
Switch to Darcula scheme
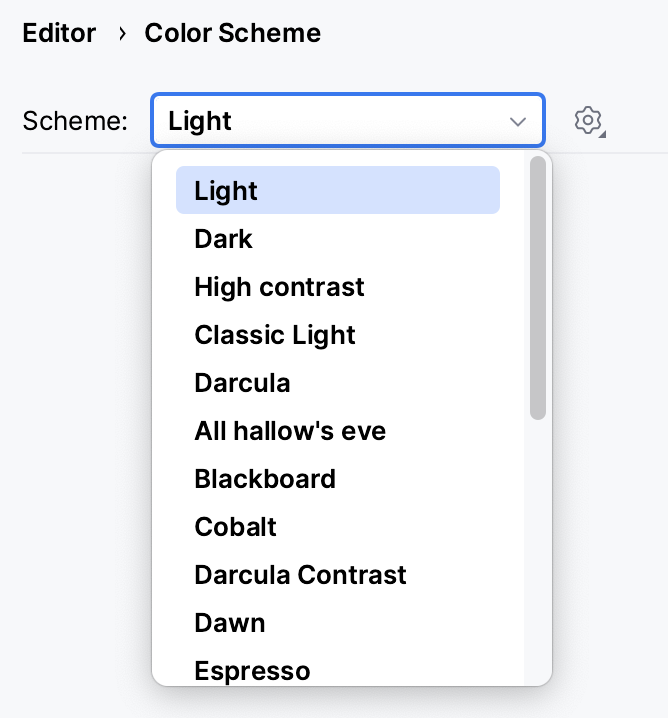click(x=242, y=383)
